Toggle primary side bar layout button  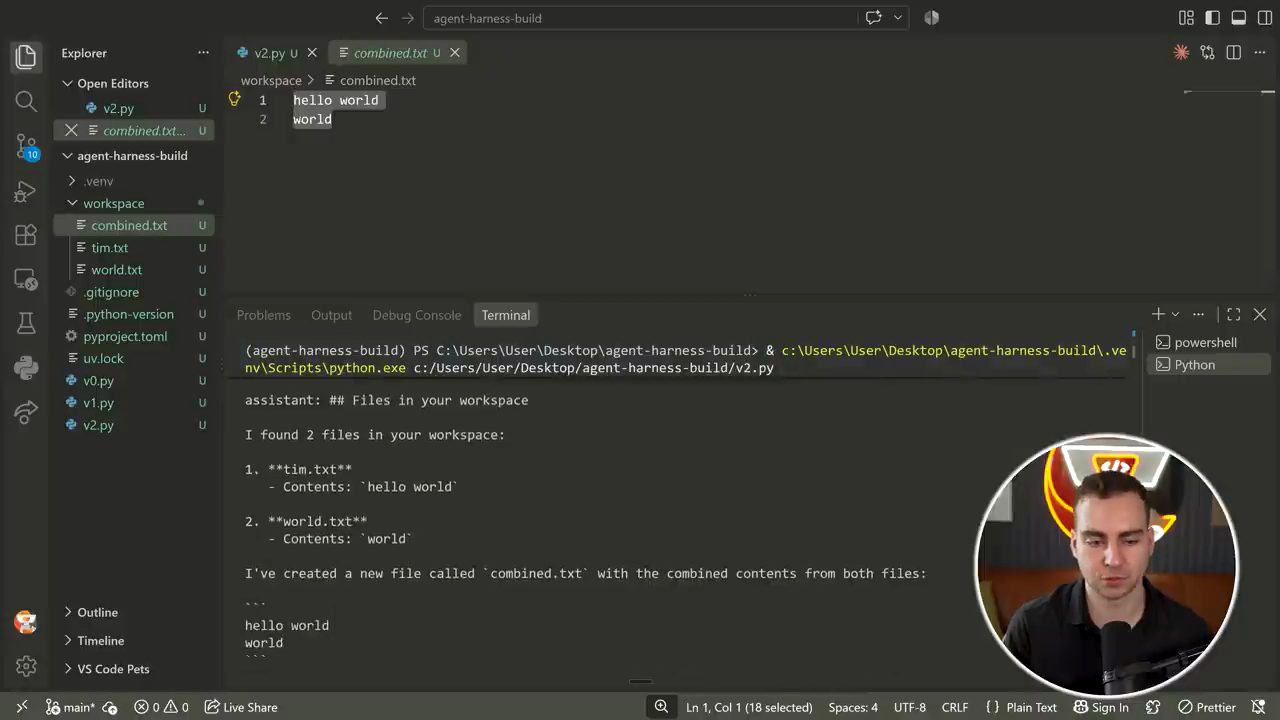[1212, 18]
